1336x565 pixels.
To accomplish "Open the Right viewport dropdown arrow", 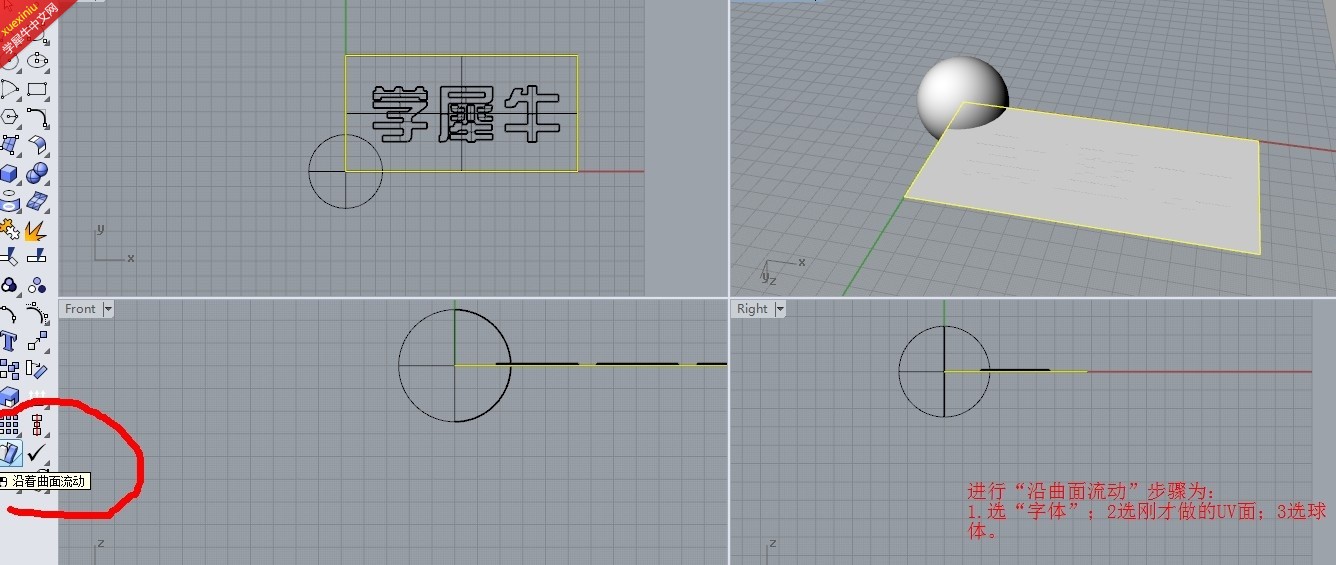I will (x=779, y=309).
